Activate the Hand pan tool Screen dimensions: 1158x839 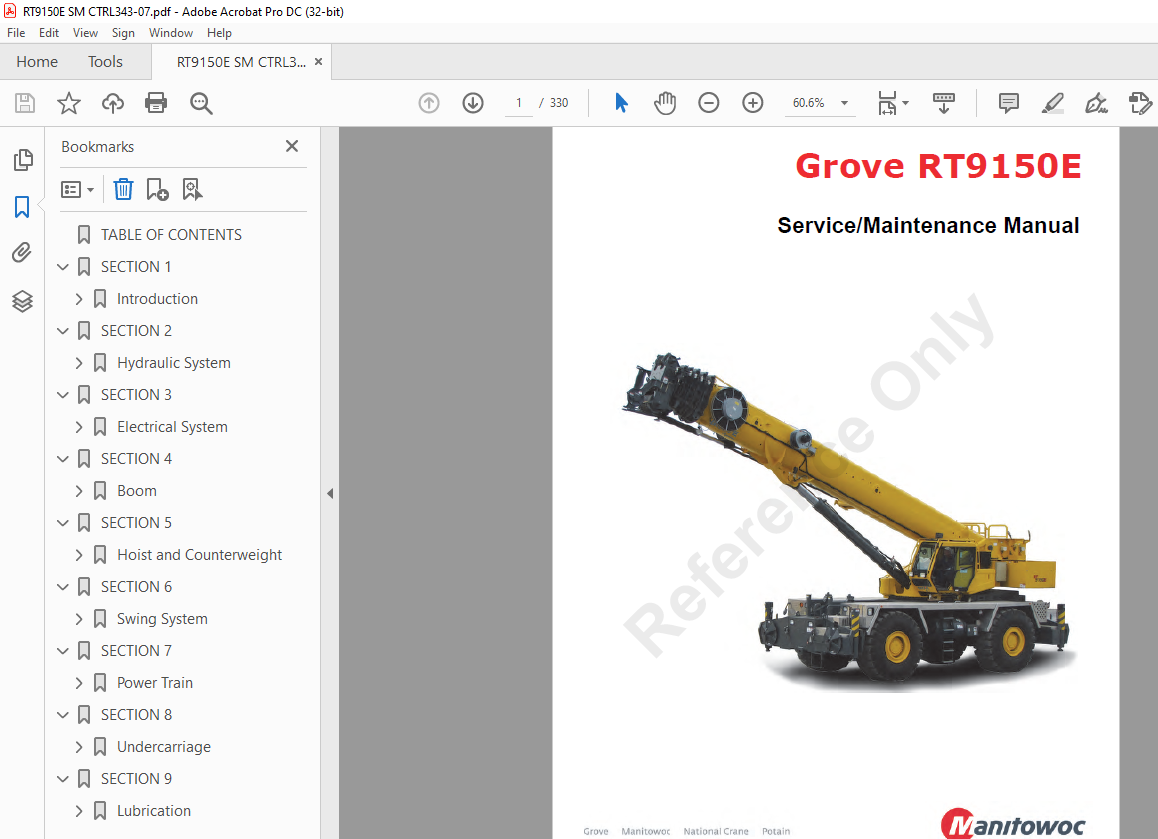click(x=665, y=103)
